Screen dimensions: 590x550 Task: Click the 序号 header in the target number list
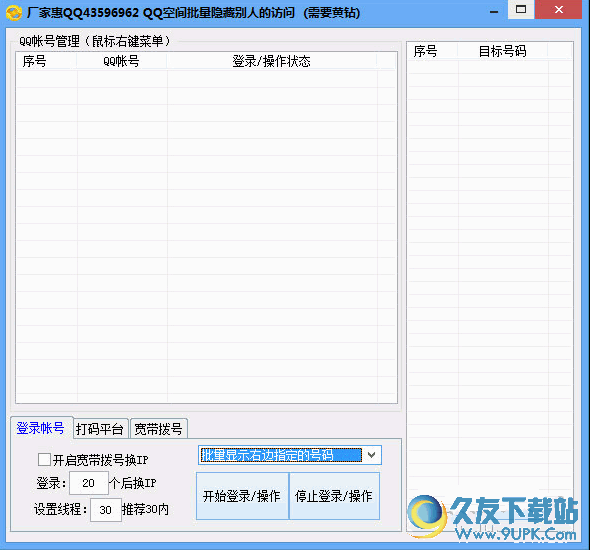pos(433,51)
